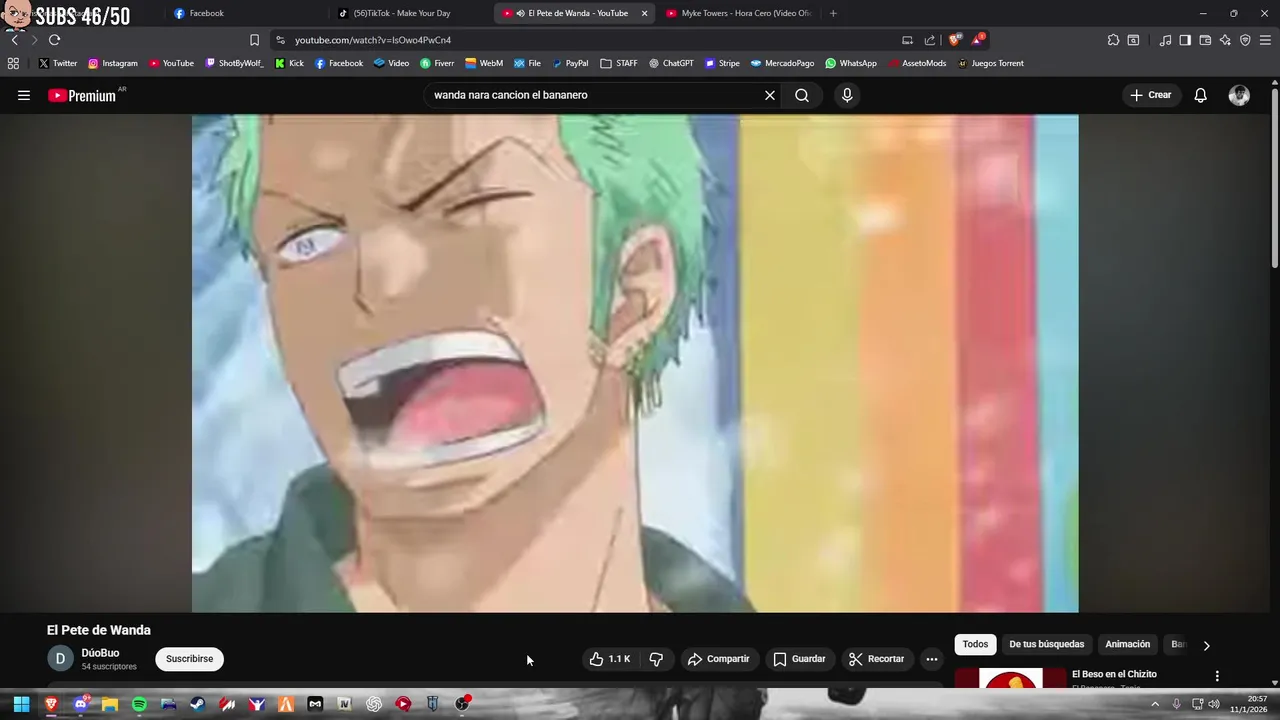Go back with browser back arrow
The height and width of the screenshot is (720, 1280).
click(x=14, y=40)
